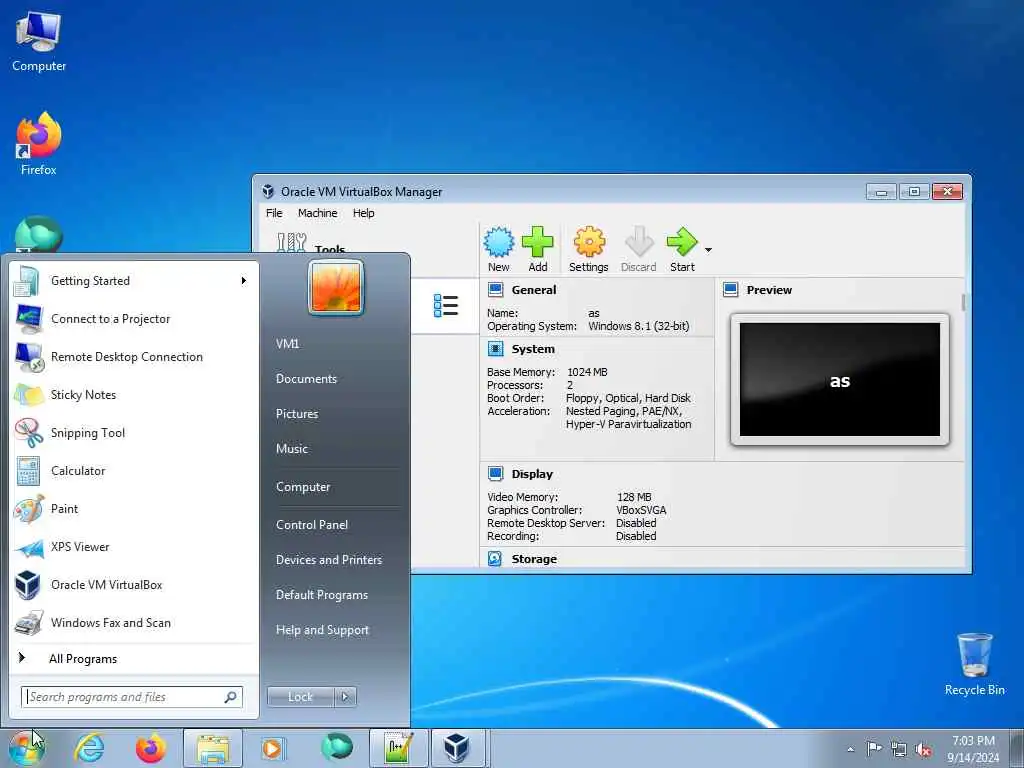Launch Connect to a Projector

point(131,319)
